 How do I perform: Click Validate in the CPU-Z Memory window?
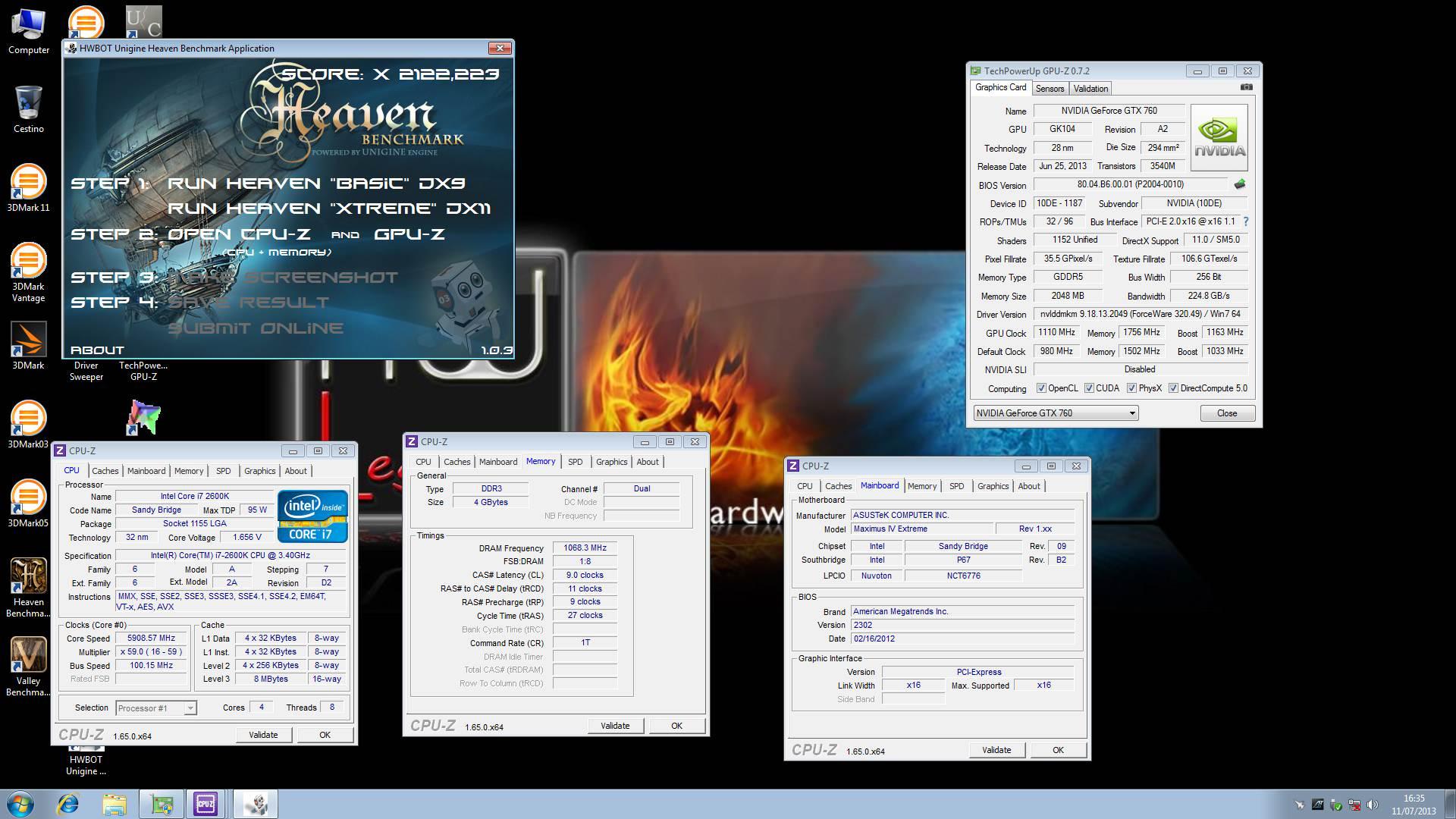615,726
